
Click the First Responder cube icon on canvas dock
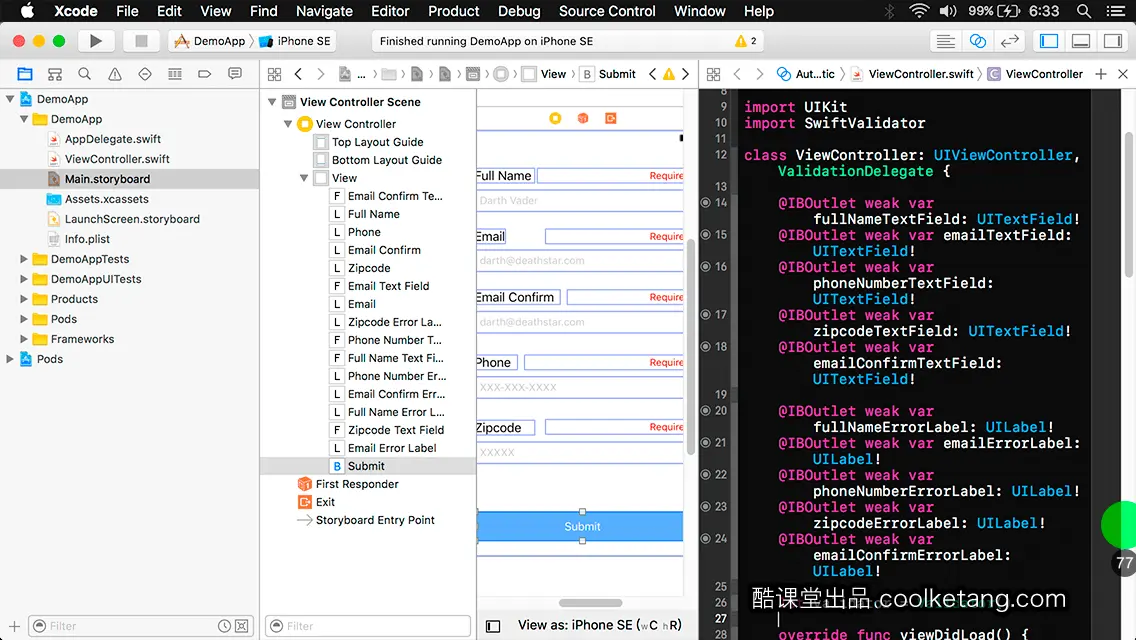(x=582, y=118)
